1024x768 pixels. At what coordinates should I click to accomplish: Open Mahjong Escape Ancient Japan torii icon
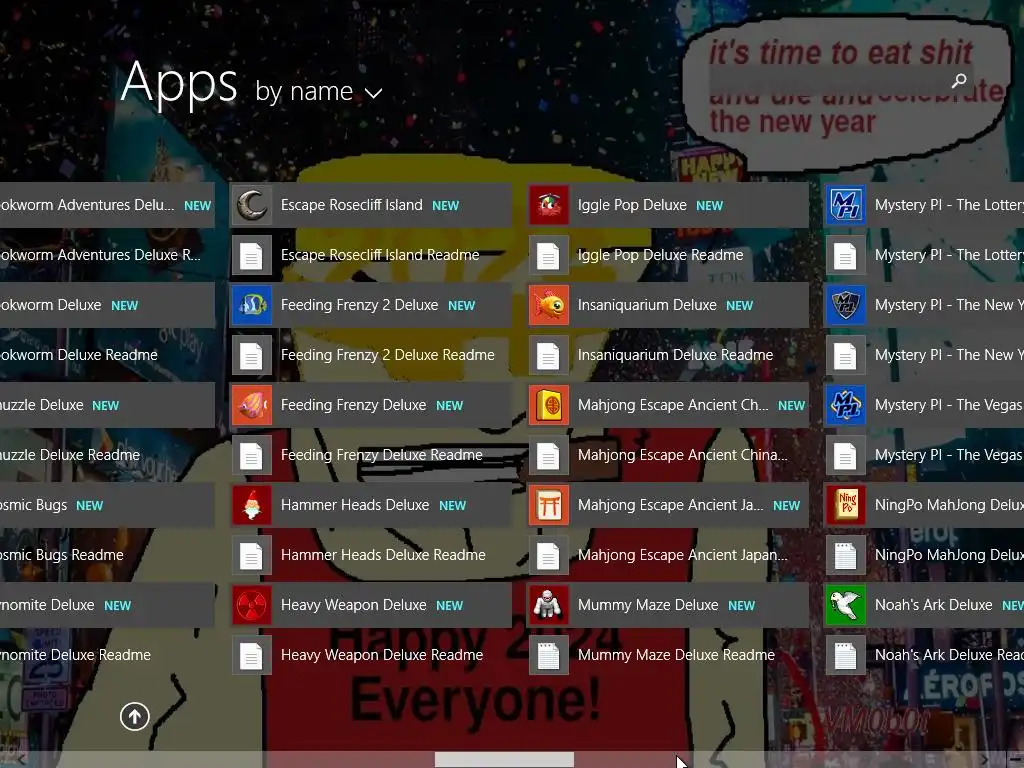point(549,505)
